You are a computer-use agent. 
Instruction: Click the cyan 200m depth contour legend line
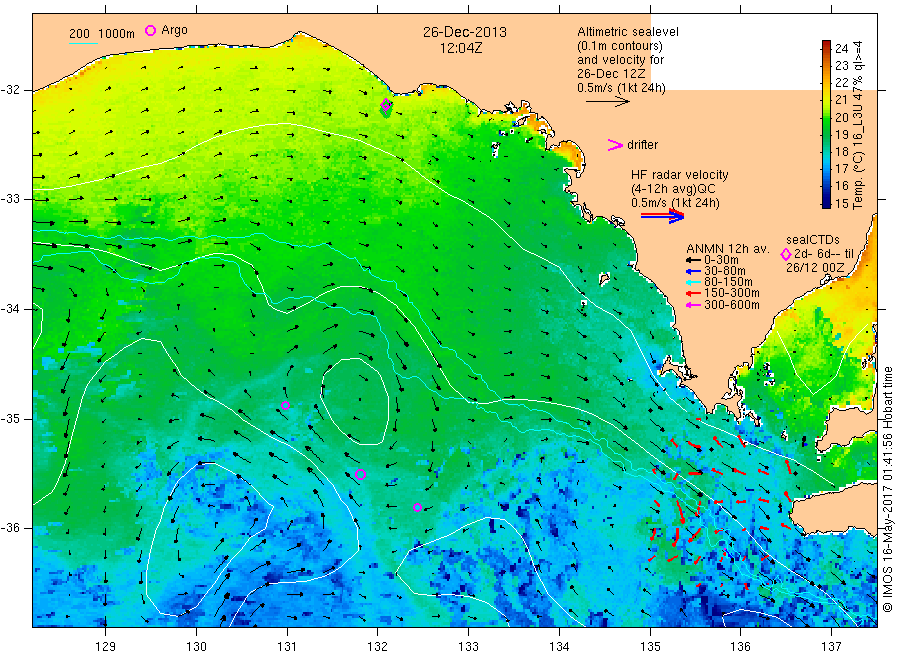point(83,43)
